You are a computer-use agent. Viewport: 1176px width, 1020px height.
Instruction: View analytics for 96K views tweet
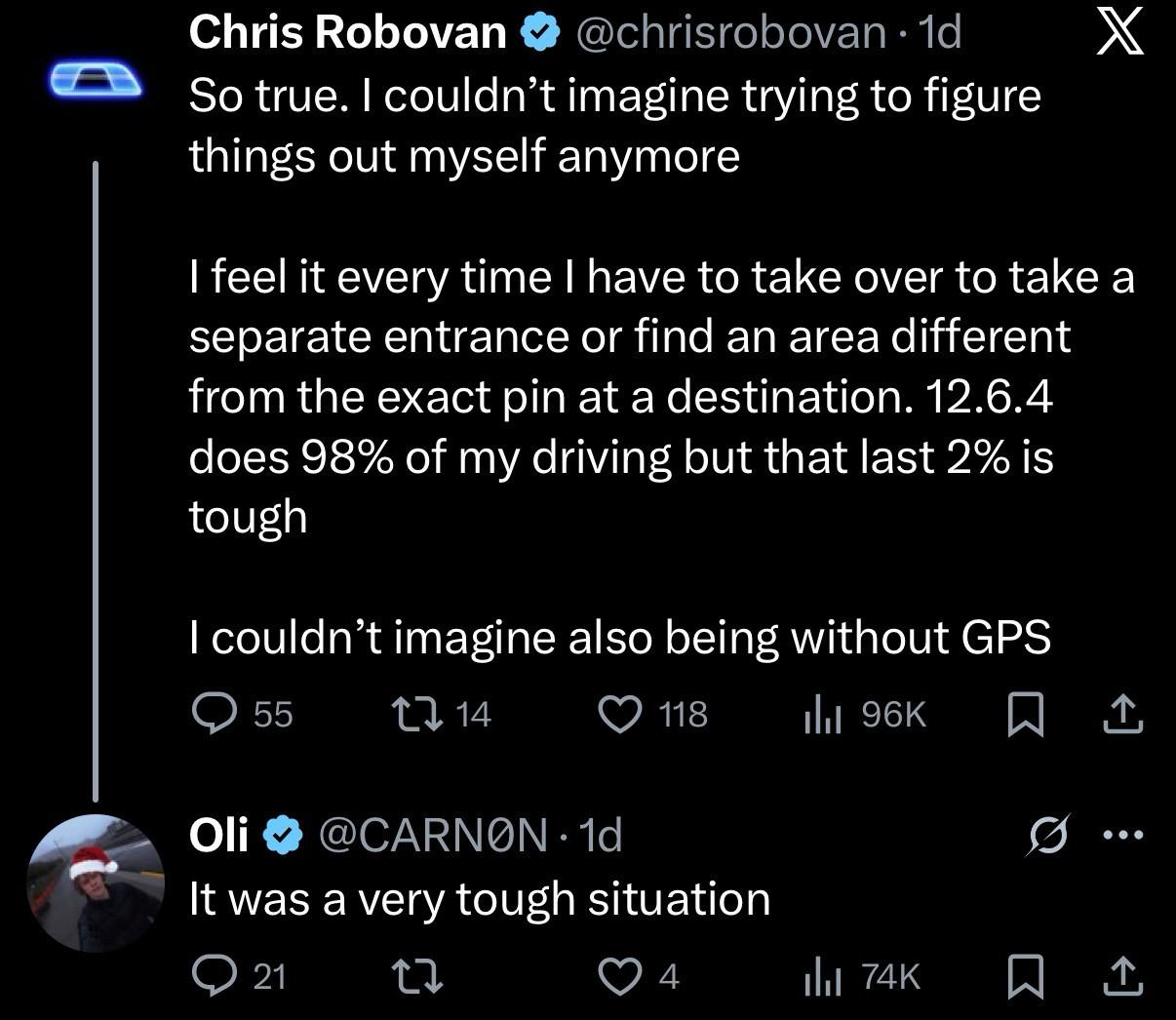point(821,716)
